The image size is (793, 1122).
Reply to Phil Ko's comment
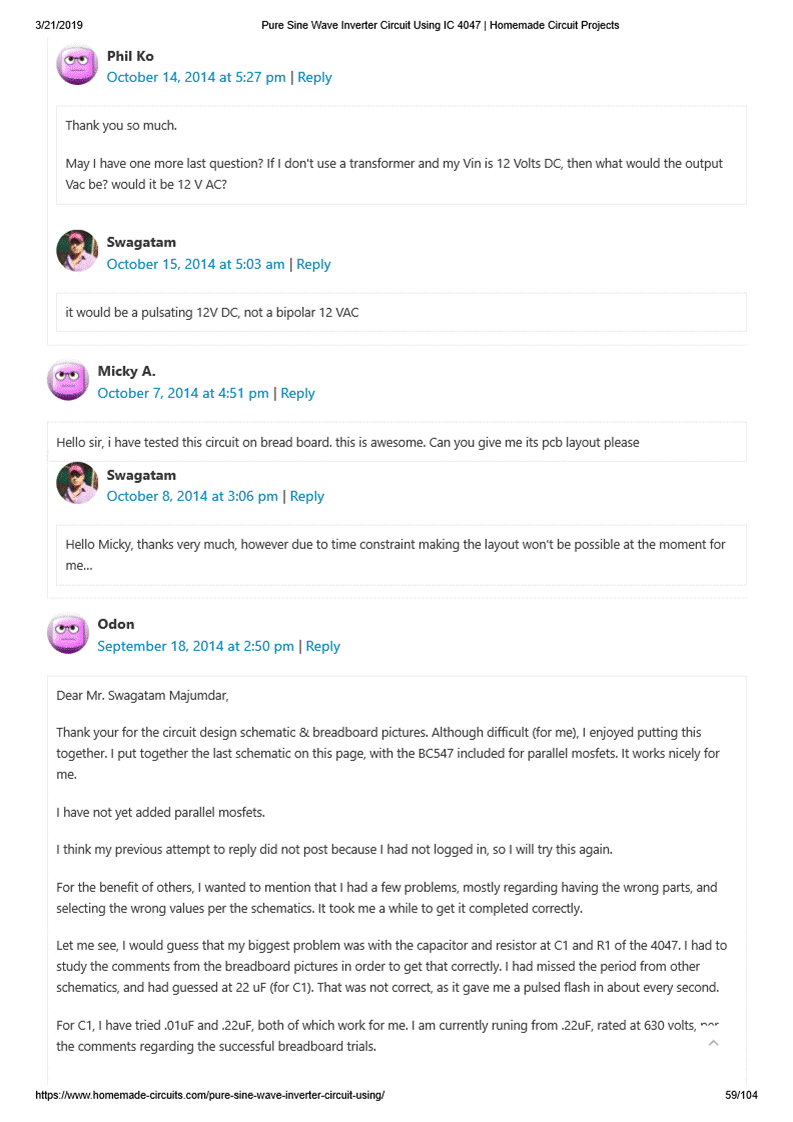coord(315,77)
